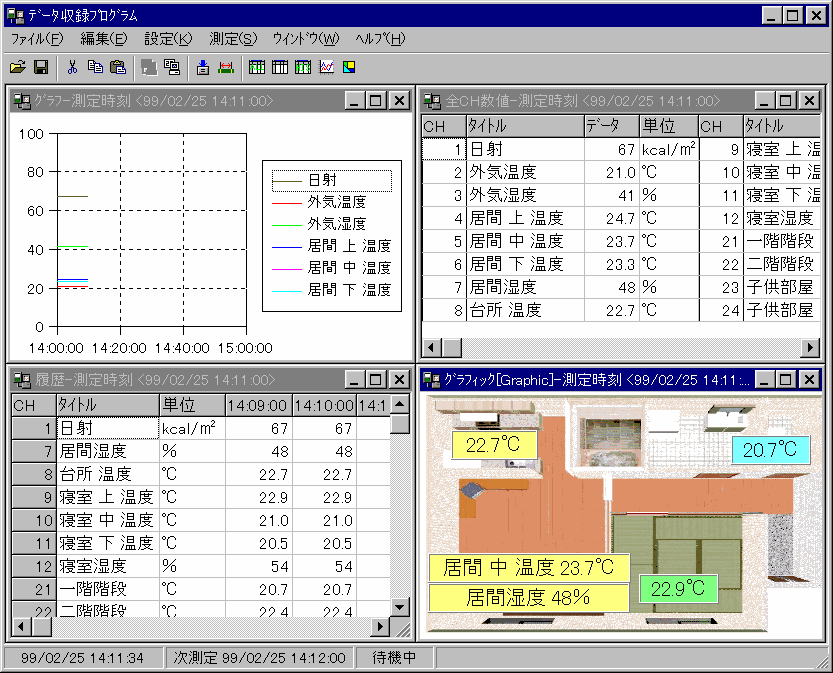The width and height of the screenshot is (833, 673).
Task: Click the red 外気温度 legend entry
Action: click(x=319, y=202)
